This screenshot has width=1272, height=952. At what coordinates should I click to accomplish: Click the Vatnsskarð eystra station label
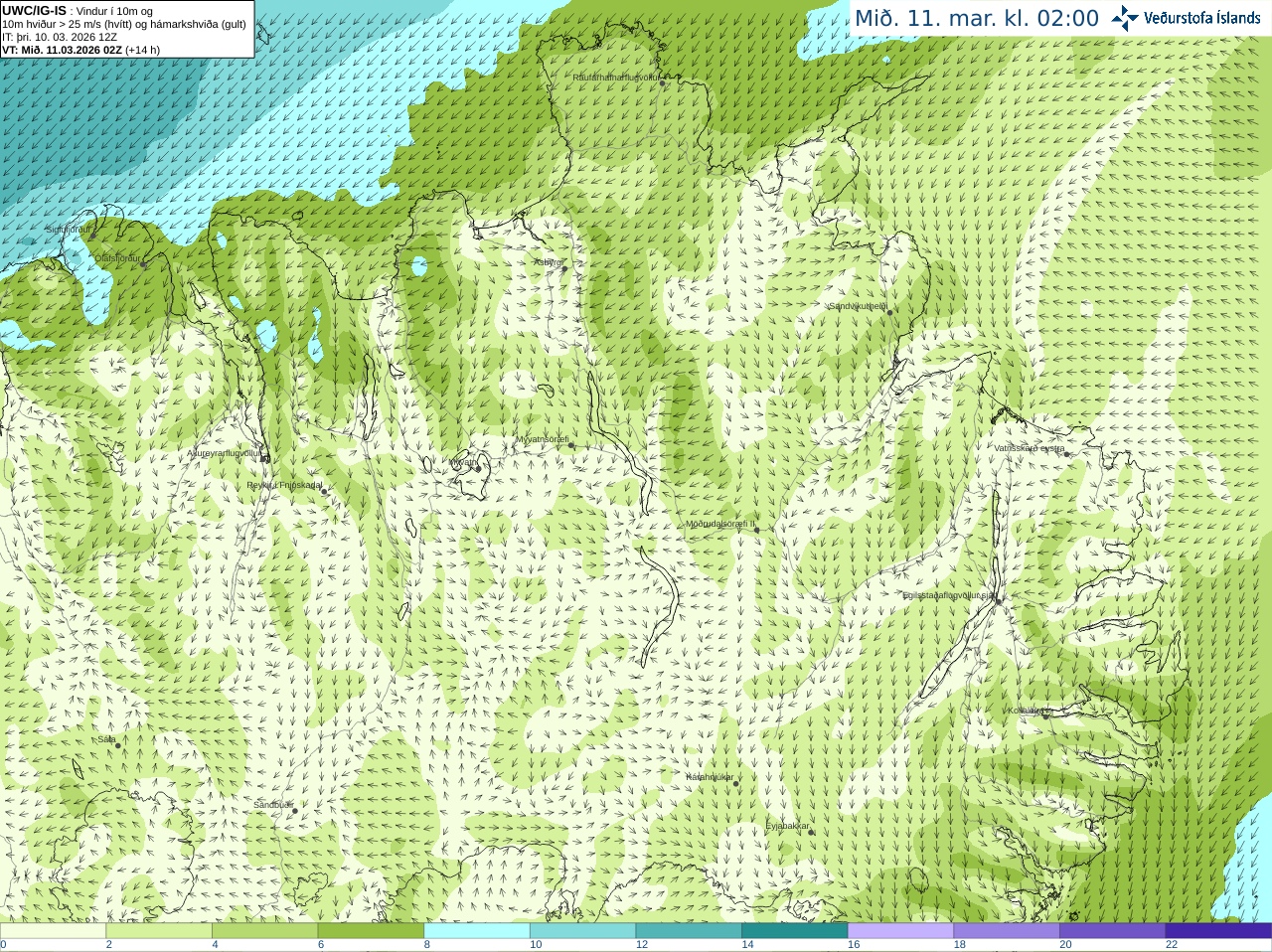coord(1030,448)
